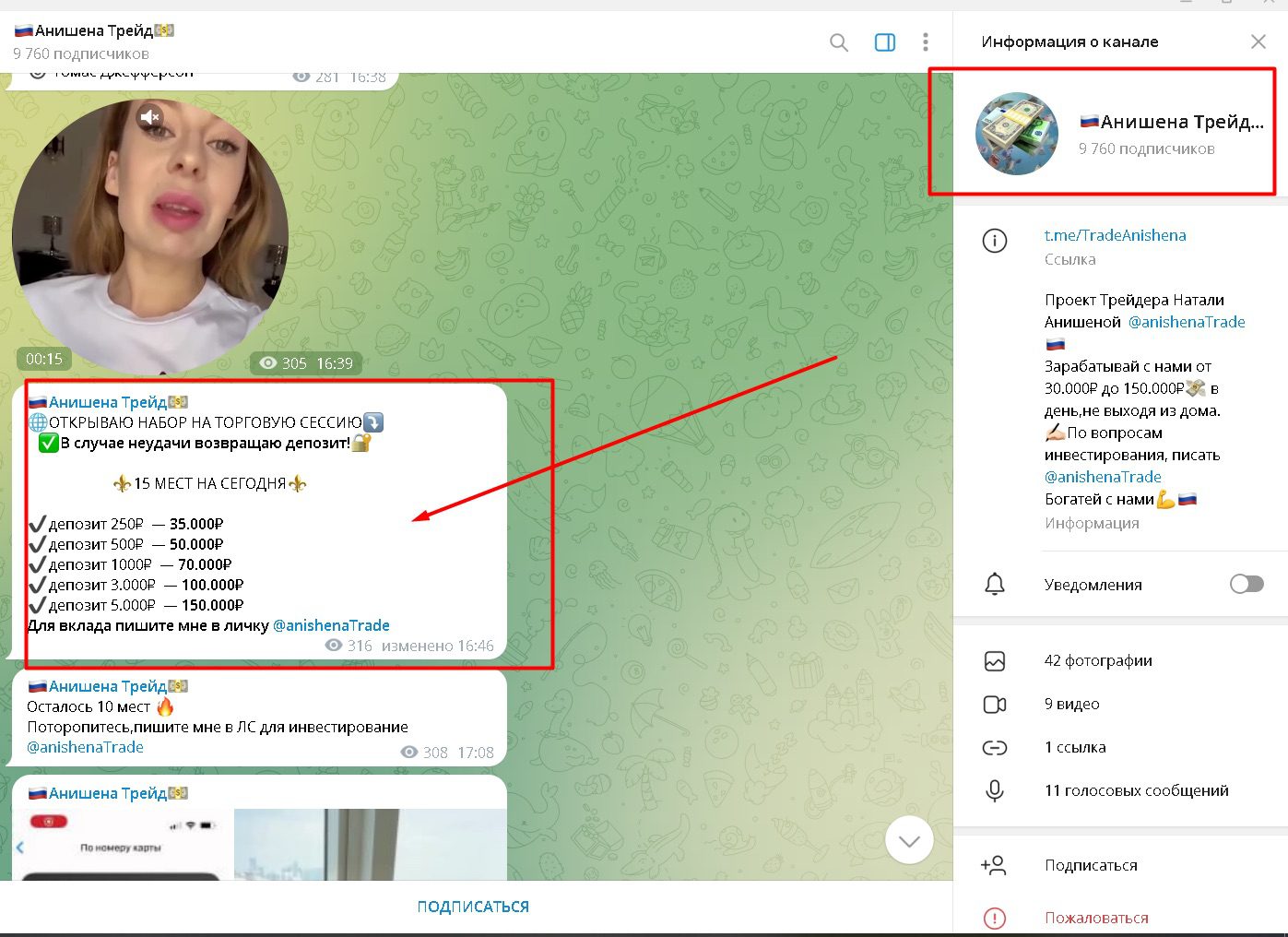Image resolution: width=1288 pixels, height=937 pixels.
Task: Click line депозит 500₽ — 50.000₽
Action: (x=126, y=544)
